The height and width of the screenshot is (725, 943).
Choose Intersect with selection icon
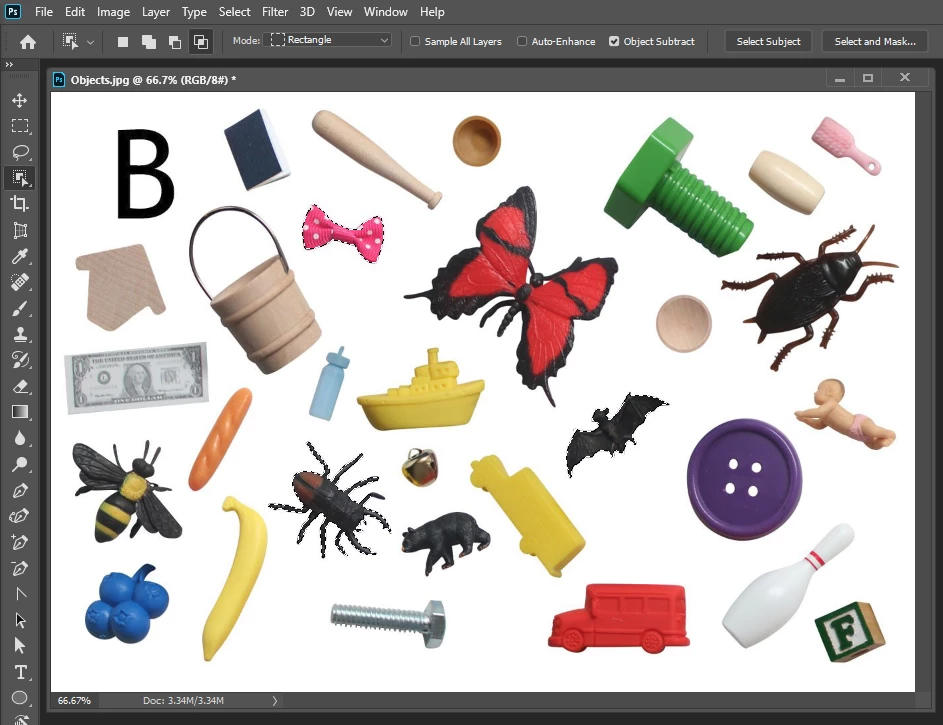coord(200,41)
